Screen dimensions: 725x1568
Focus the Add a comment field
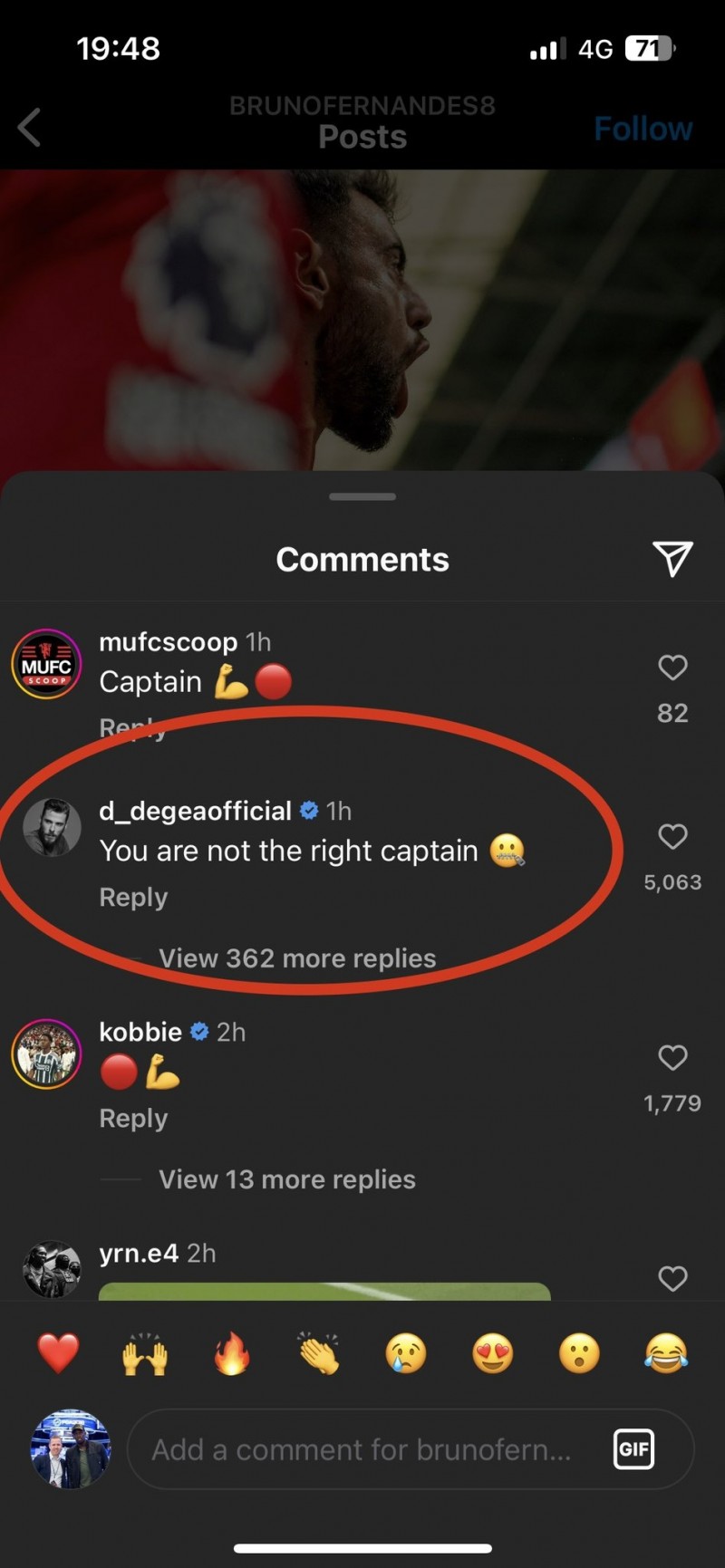(411, 1449)
